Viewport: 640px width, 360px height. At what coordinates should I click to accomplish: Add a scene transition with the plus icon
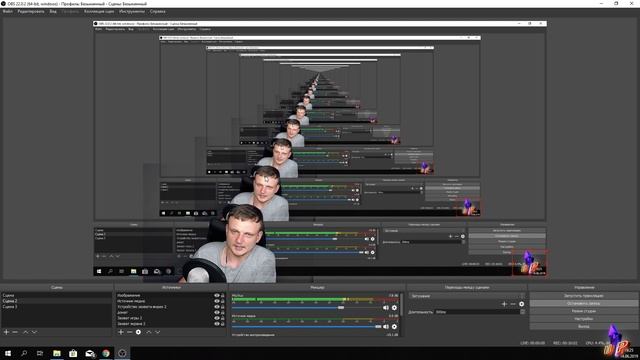(x=504, y=304)
